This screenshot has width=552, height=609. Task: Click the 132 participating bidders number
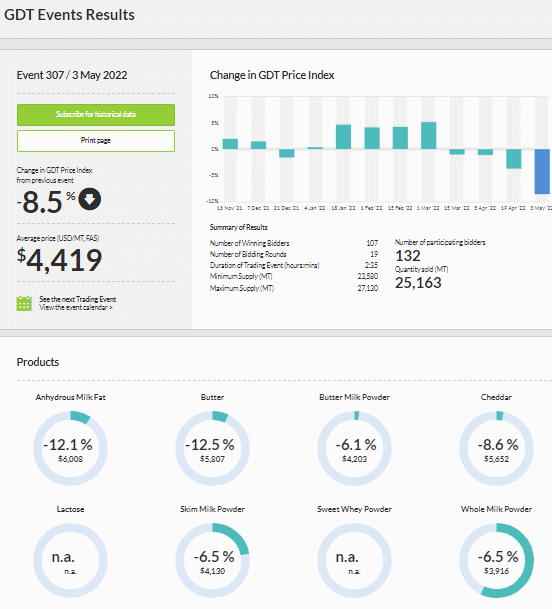click(x=408, y=256)
